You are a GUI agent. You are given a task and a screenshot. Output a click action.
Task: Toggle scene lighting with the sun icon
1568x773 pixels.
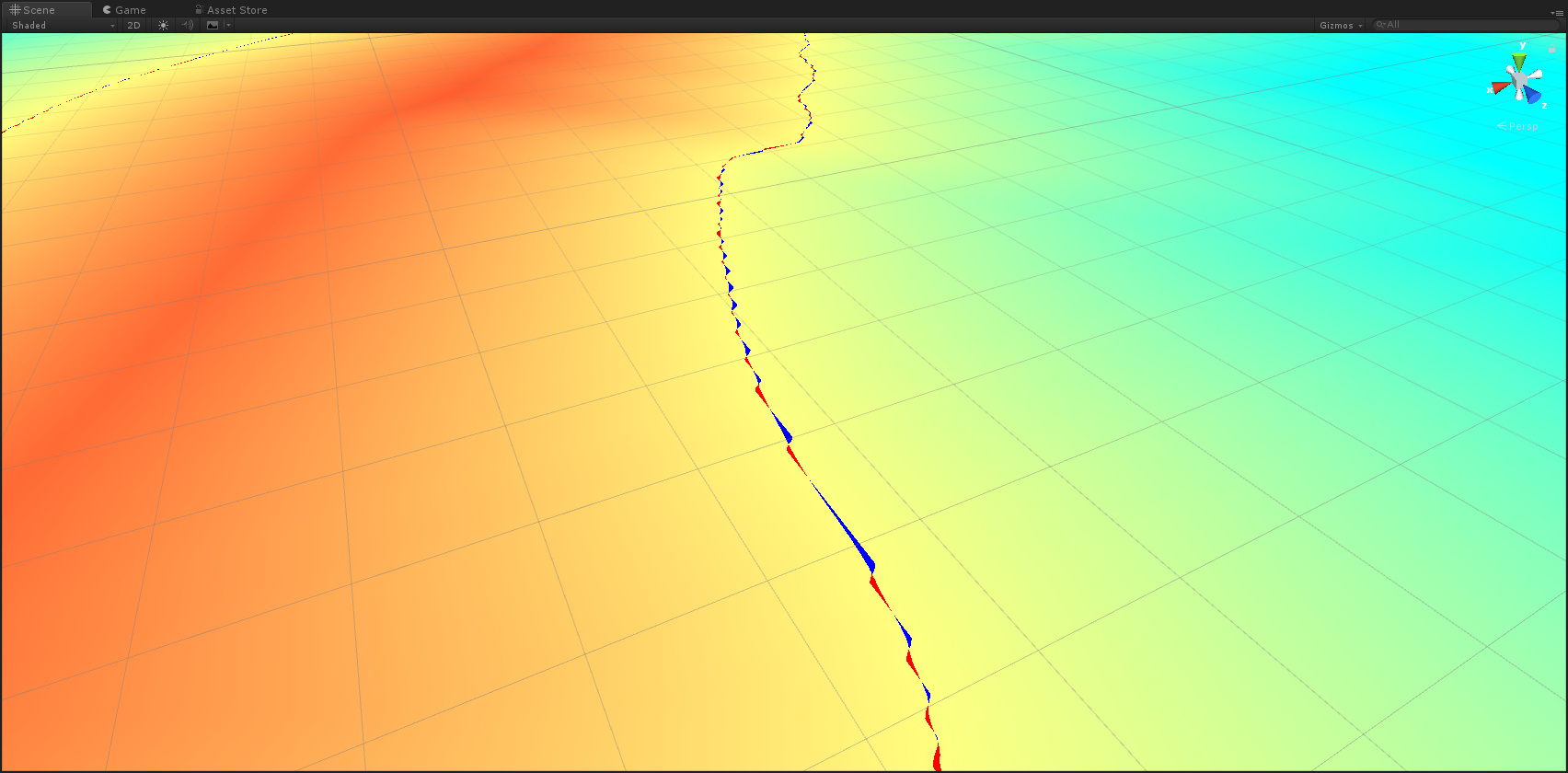(163, 26)
